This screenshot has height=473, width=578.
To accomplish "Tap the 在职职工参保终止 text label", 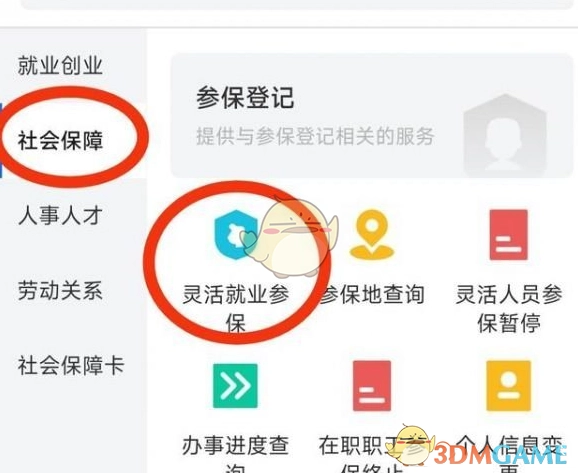I will (372, 453).
